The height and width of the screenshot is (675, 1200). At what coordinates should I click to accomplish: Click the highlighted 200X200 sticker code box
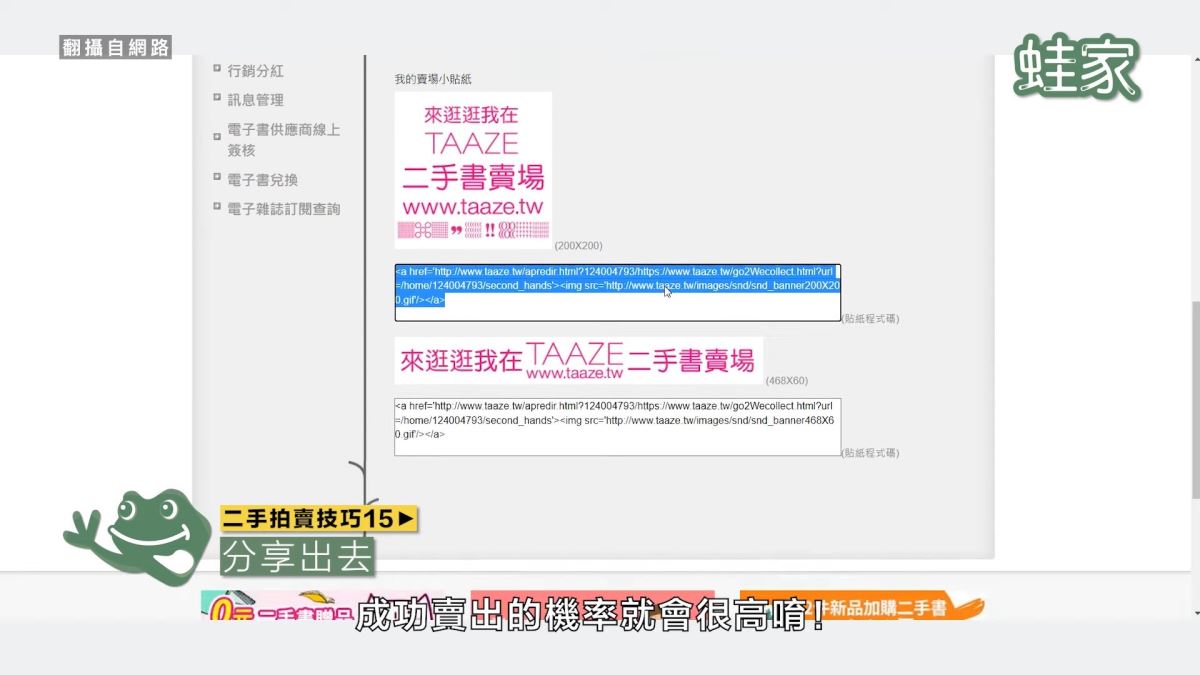click(x=617, y=293)
